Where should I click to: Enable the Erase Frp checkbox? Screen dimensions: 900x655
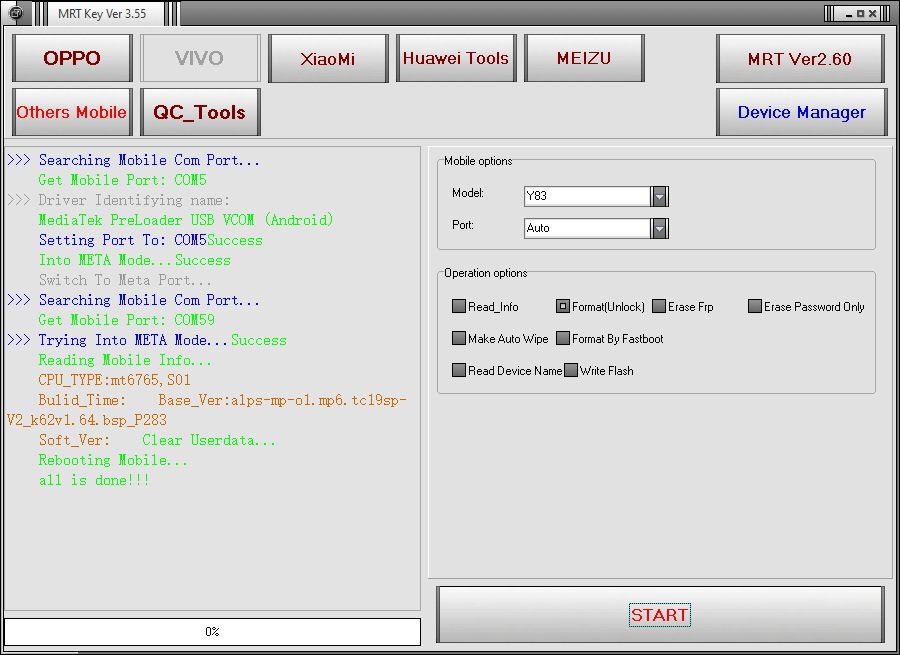(659, 306)
